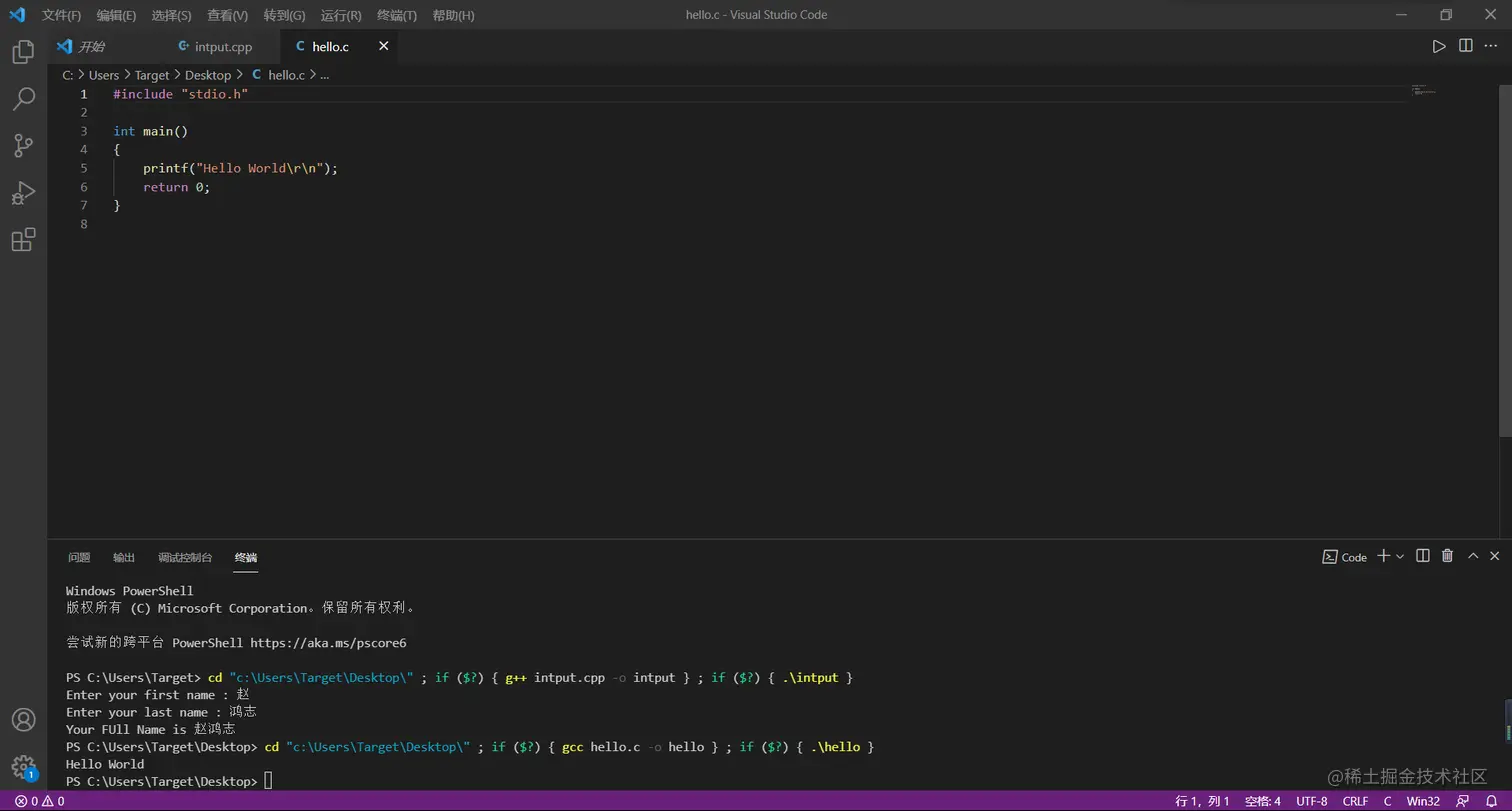Viewport: 1512px width, 811px height.
Task: Open the launch profile dropdown beside plus
Action: coord(1400,556)
